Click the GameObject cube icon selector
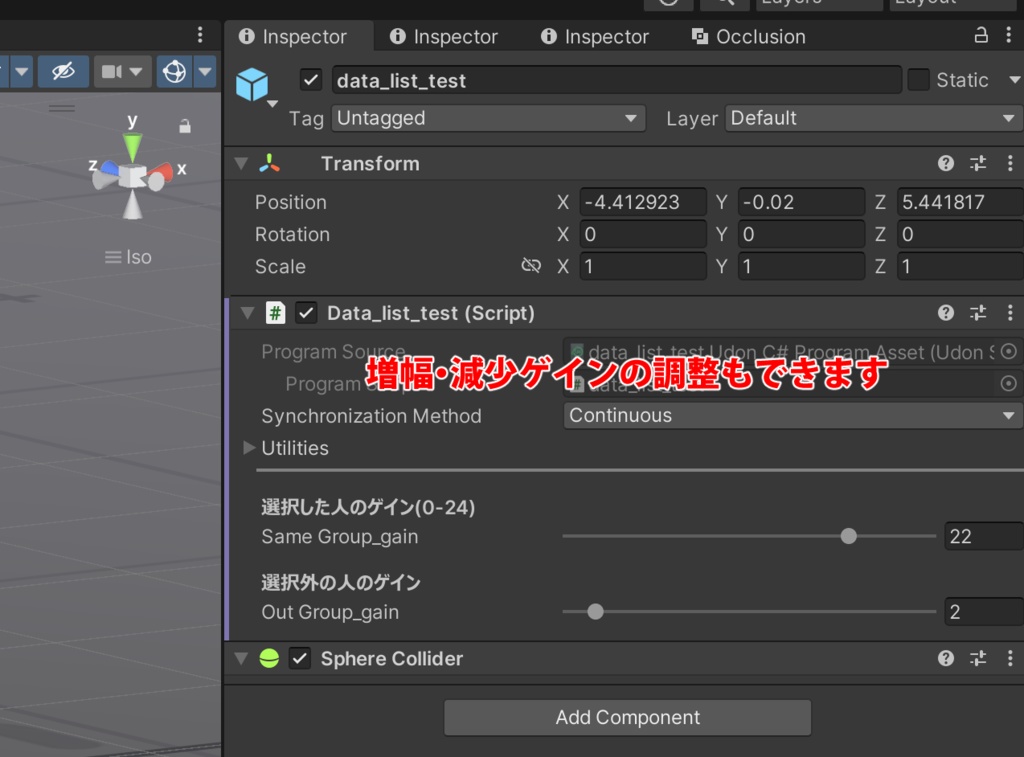1024x757 pixels. (252, 85)
